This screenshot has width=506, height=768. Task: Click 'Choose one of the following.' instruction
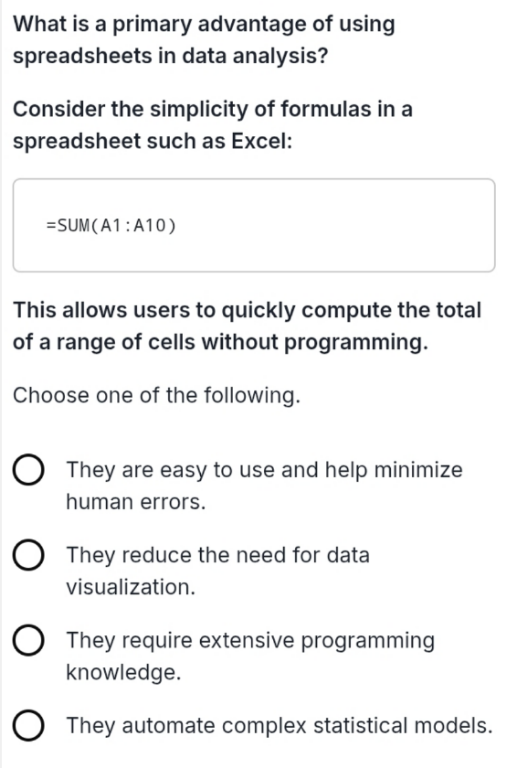tap(156, 396)
